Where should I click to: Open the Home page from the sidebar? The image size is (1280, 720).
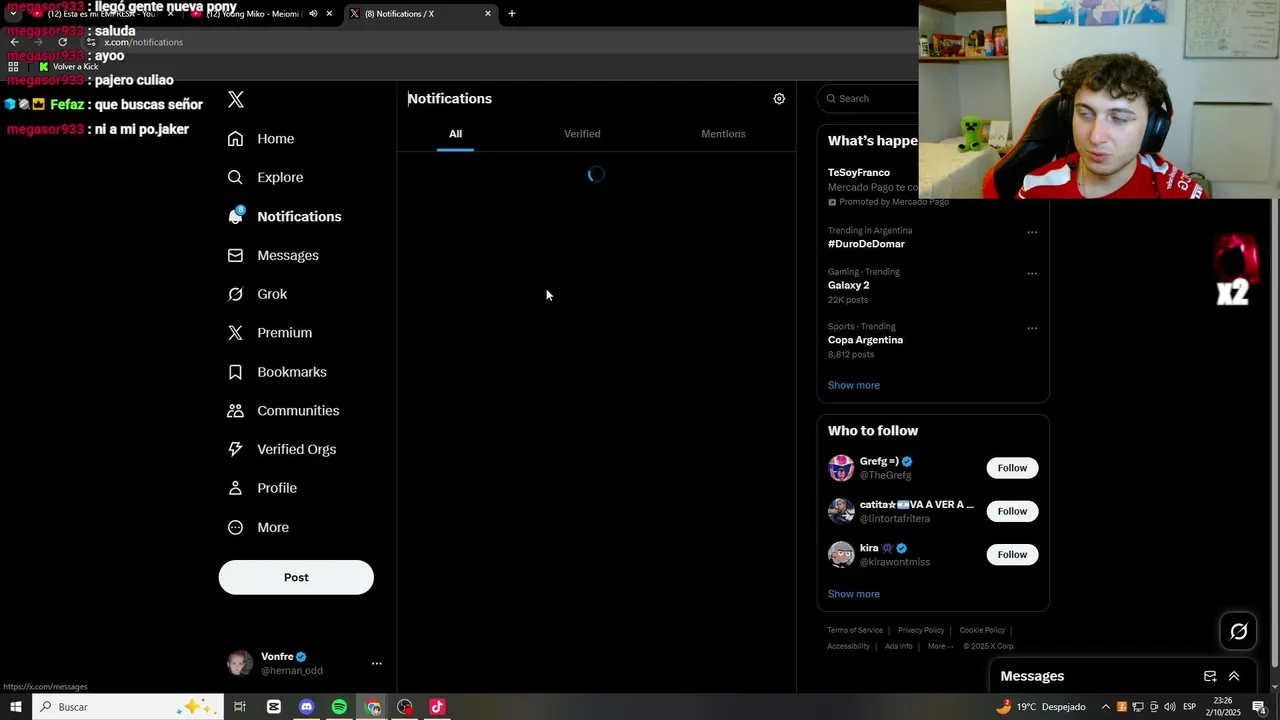pos(261,138)
